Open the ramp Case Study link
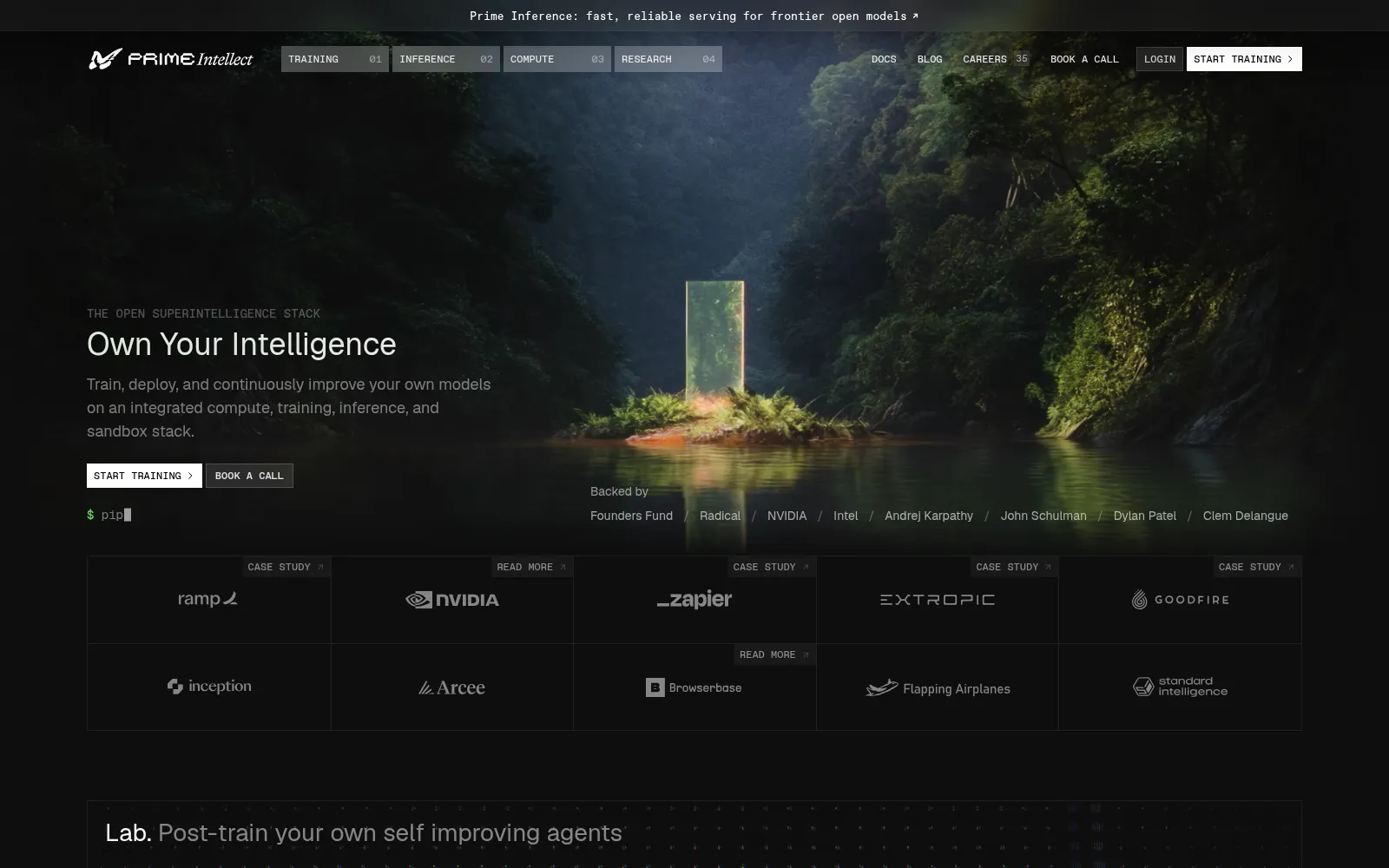The height and width of the screenshot is (868, 1389). click(x=286, y=567)
